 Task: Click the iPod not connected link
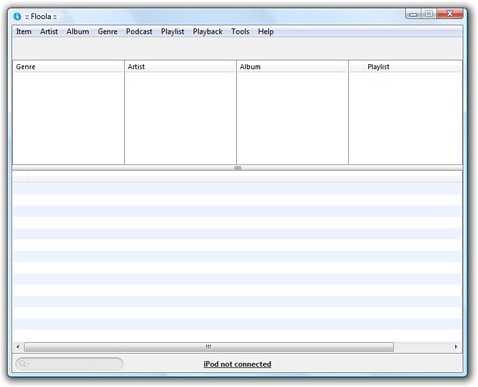click(x=237, y=364)
